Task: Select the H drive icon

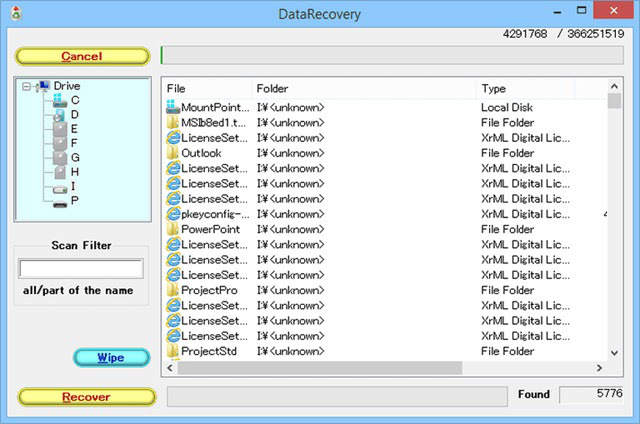Action: 60,172
